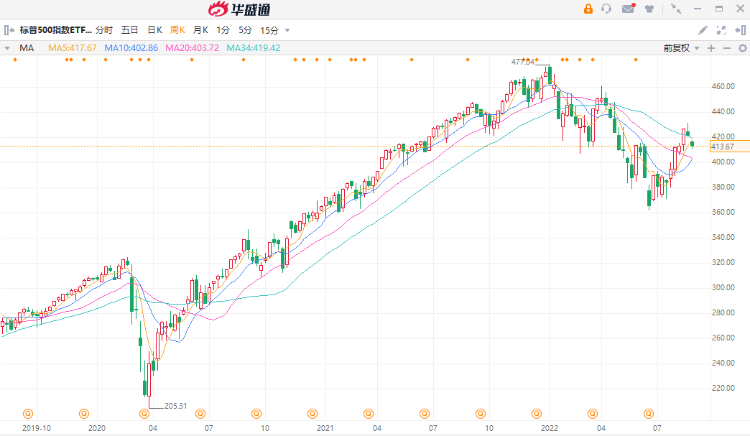Zoom in chart with plus icon
The image size is (750, 436).
click(711, 47)
